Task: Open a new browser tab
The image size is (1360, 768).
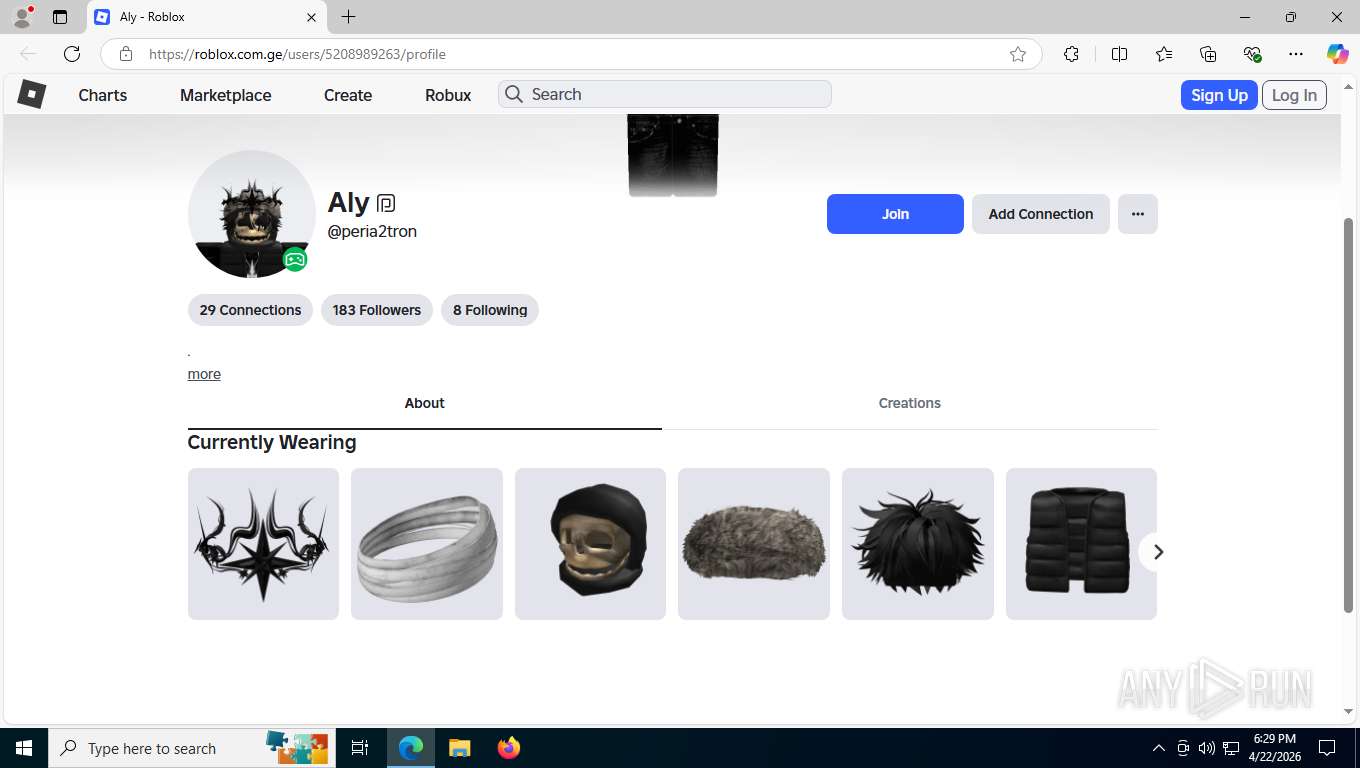Action: (x=348, y=17)
